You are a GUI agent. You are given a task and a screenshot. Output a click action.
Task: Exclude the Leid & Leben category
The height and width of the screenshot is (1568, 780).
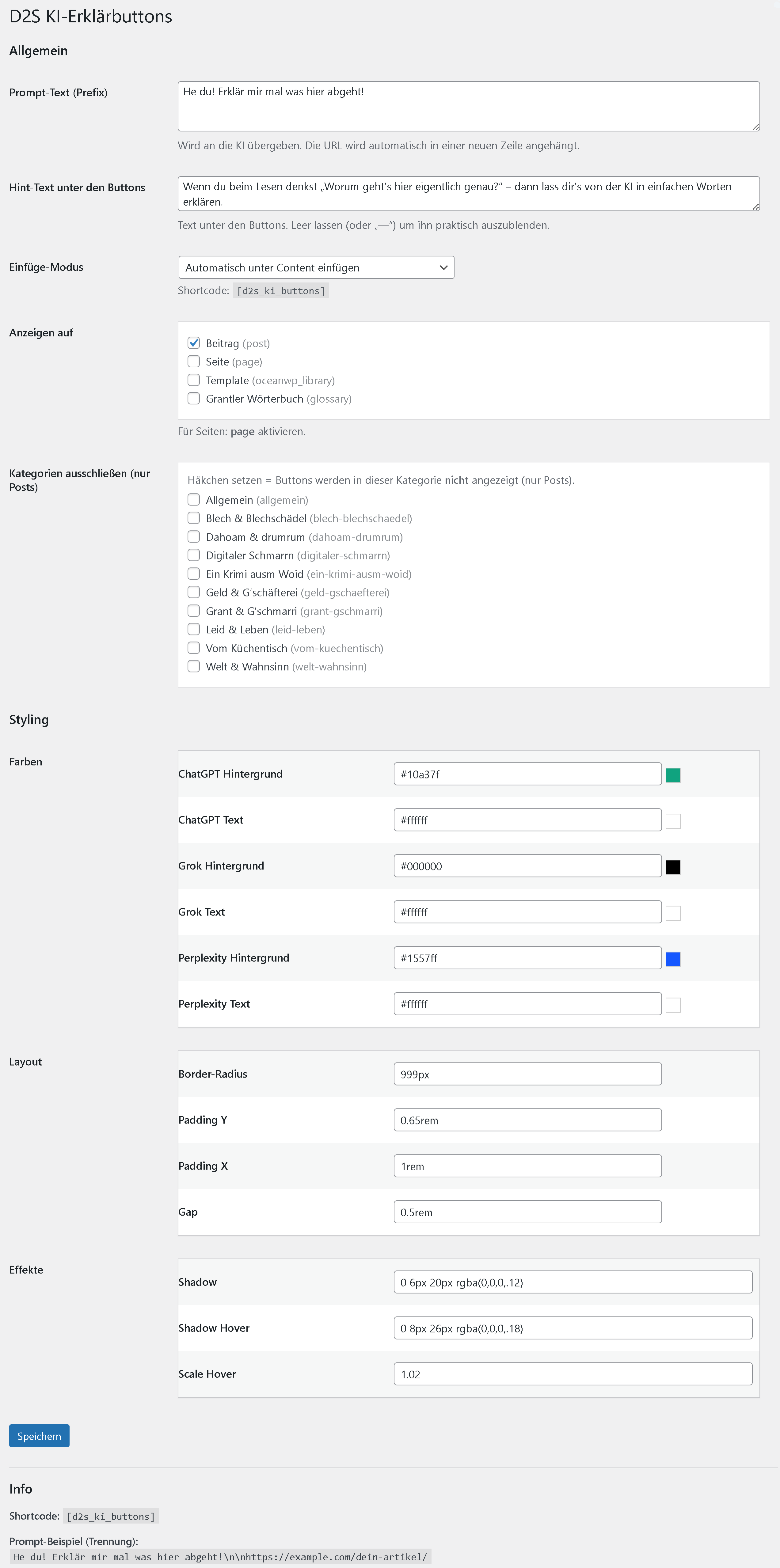[194, 629]
